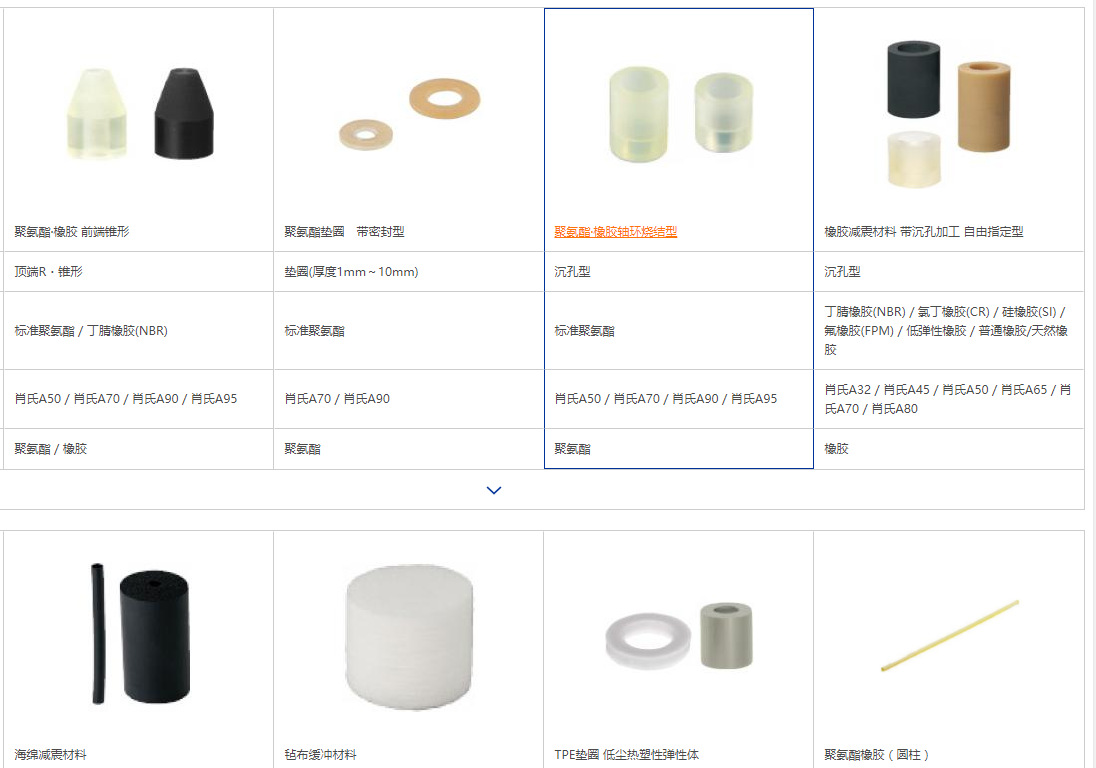1096x768 pixels.
Task: Open the 聚氨酯垫圈 带密封型 product title
Action: pyautogui.click(x=345, y=231)
